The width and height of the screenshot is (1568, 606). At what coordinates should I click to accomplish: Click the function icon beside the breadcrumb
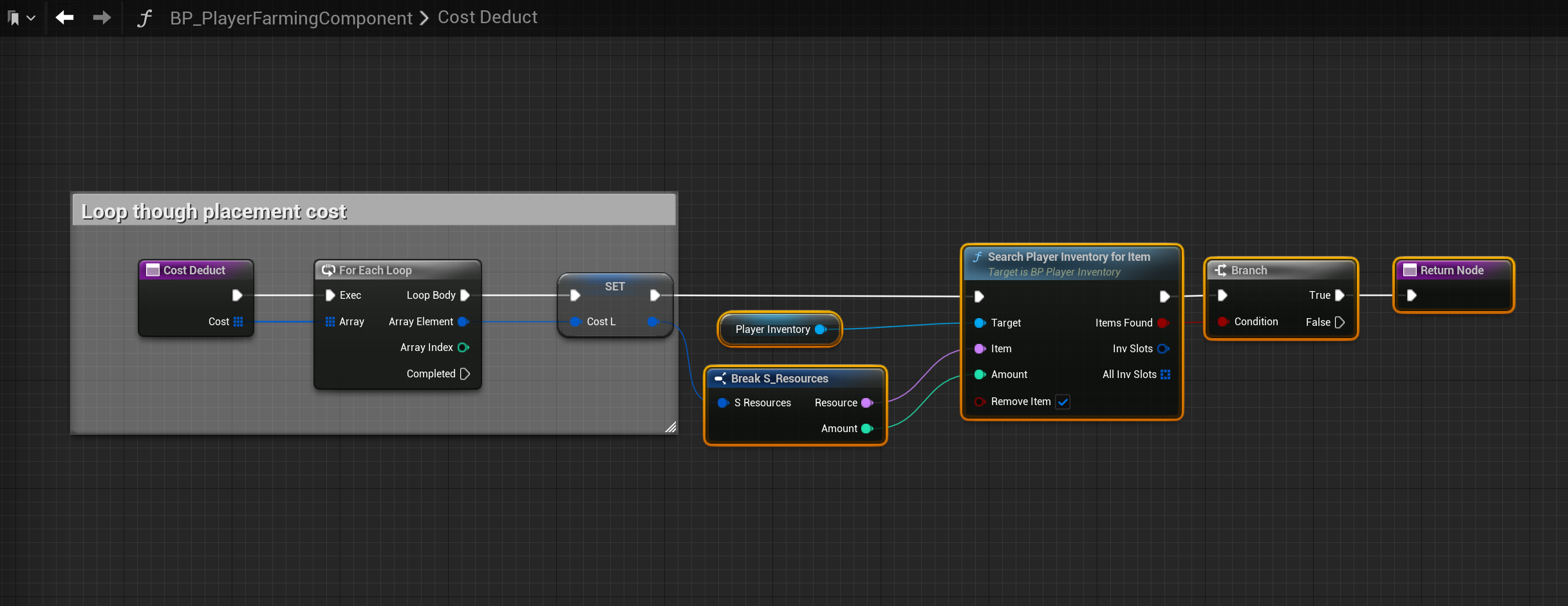[144, 18]
